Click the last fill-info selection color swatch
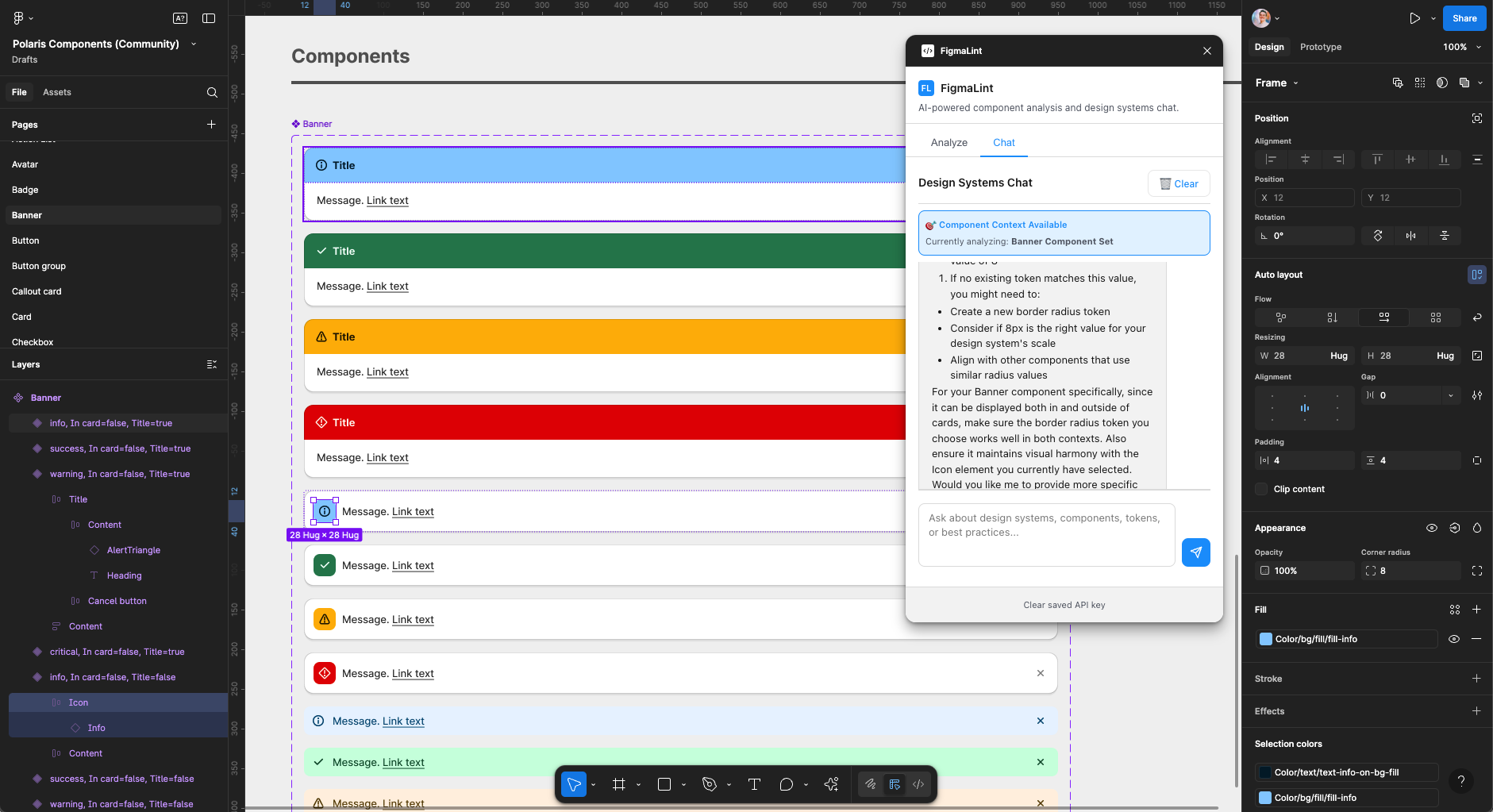This screenshot has width=1493, height=812. point(1264,798)
